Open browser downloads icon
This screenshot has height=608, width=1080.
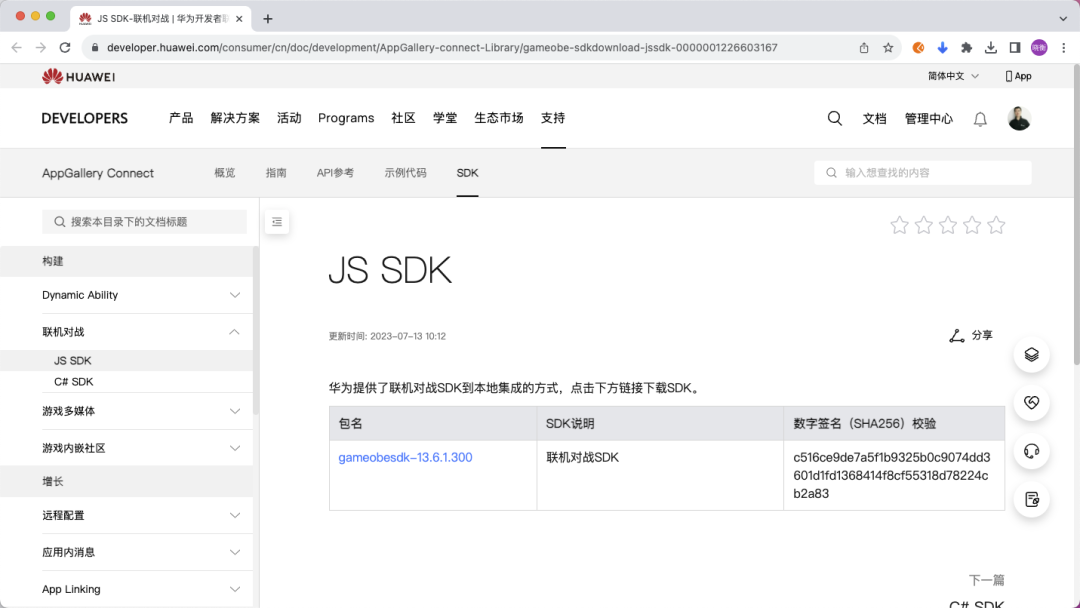pos(990,48)
